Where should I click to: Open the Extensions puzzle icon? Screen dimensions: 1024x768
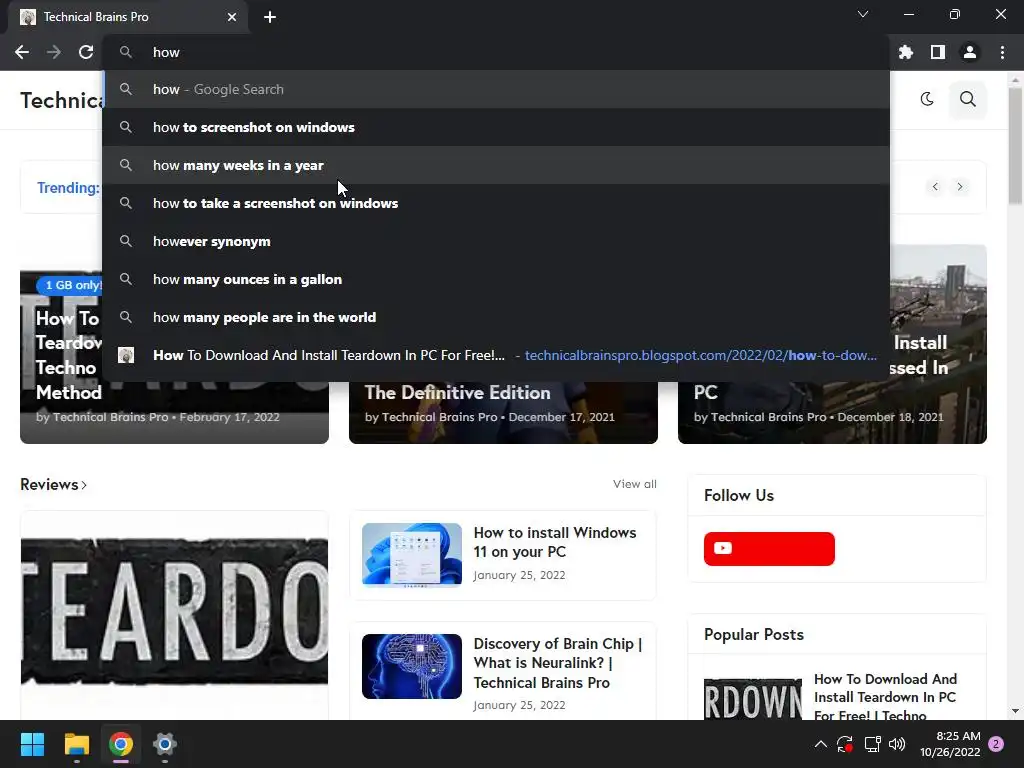[906, 52]
